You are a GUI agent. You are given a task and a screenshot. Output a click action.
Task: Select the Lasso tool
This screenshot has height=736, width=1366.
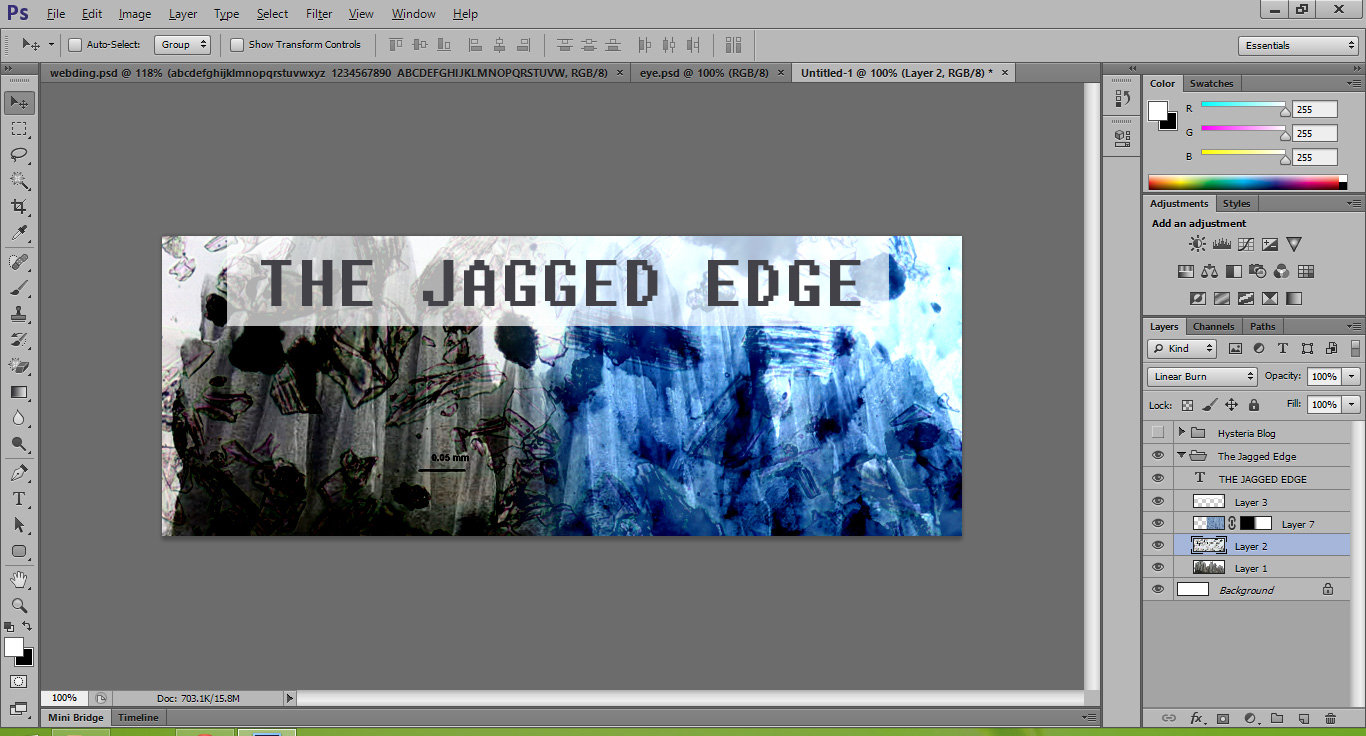pos(19,154)
